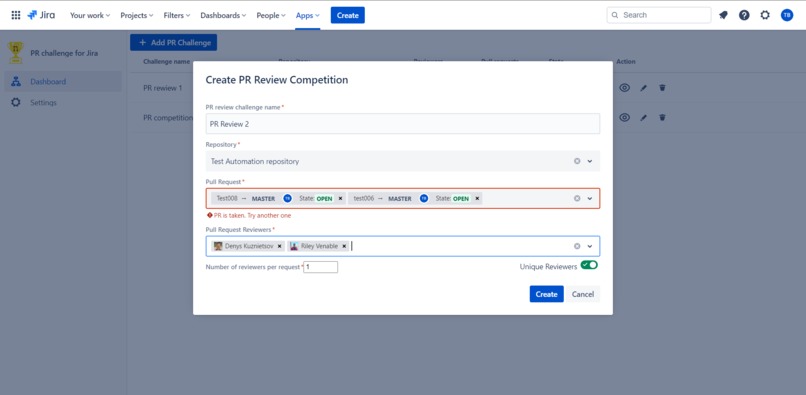Click the Search field in header
The image size is (806, 395).
(x=659, y=15)
